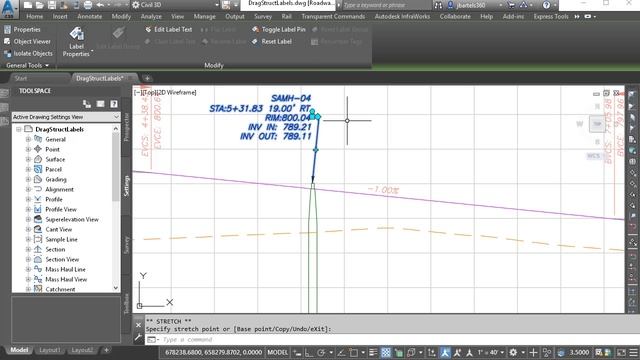
Task: Open the Modify ribbon tab
Action: [121, 17]
